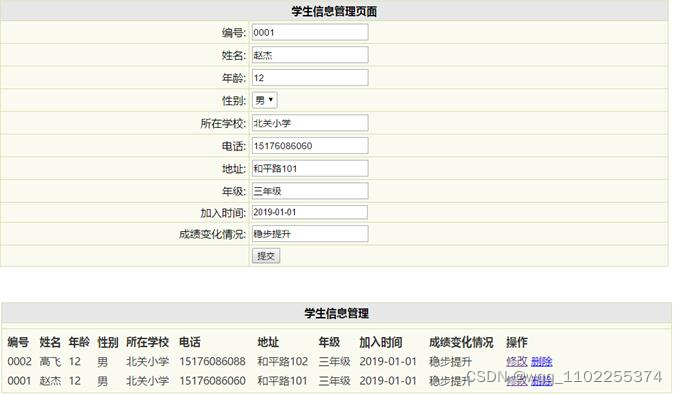Click the 学生信息管理页面 form title

(334, 11)
